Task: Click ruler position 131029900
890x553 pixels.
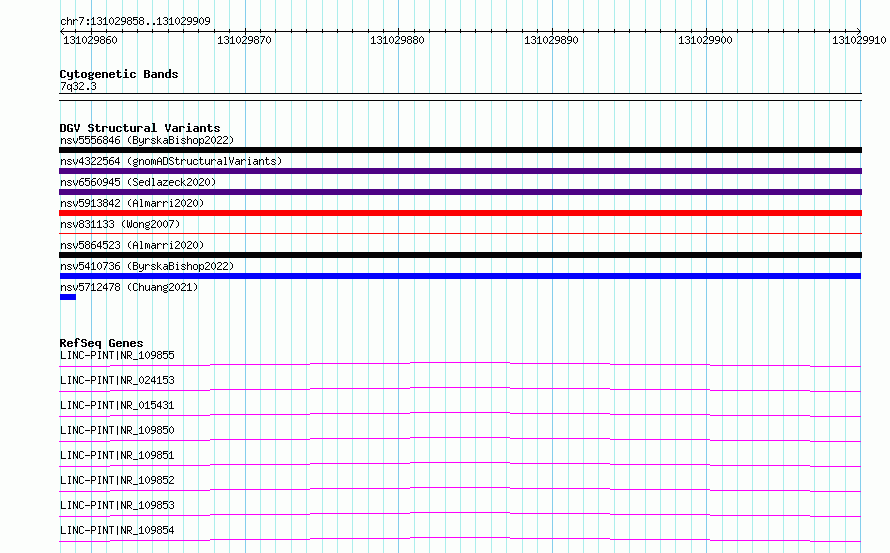Action: tap(705, 40)
